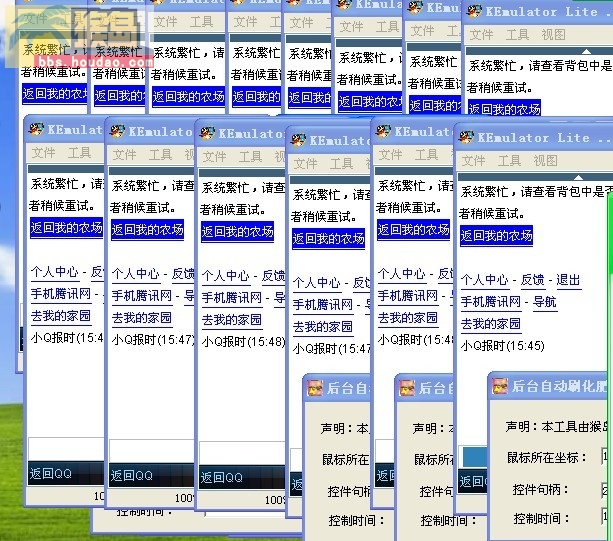Click white triangle in upper KEmulator Lite window
613x541 pixels.
click(586, 51)
